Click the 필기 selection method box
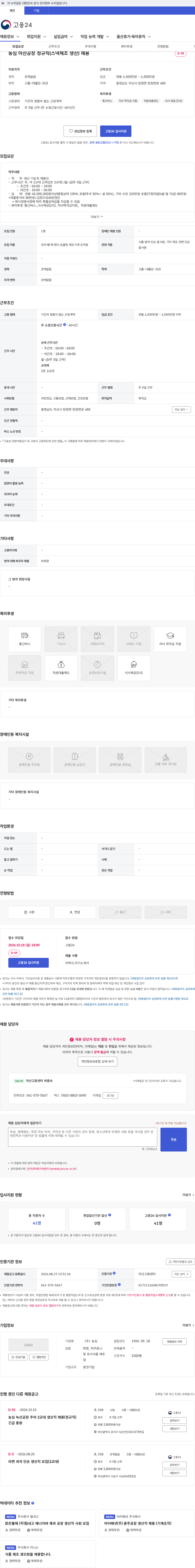This screenshot has width=195, height=1568. [x=120, y=913]
